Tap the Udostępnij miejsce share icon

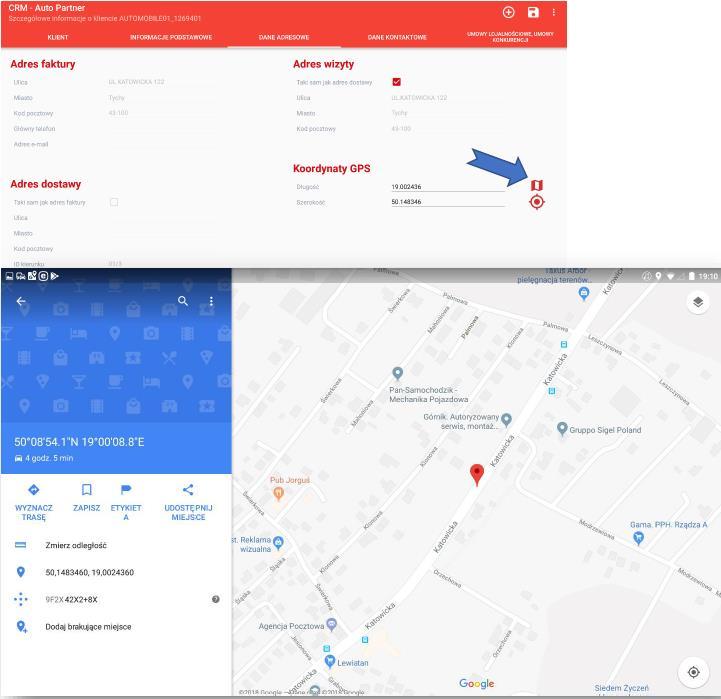tap(188, 490)
